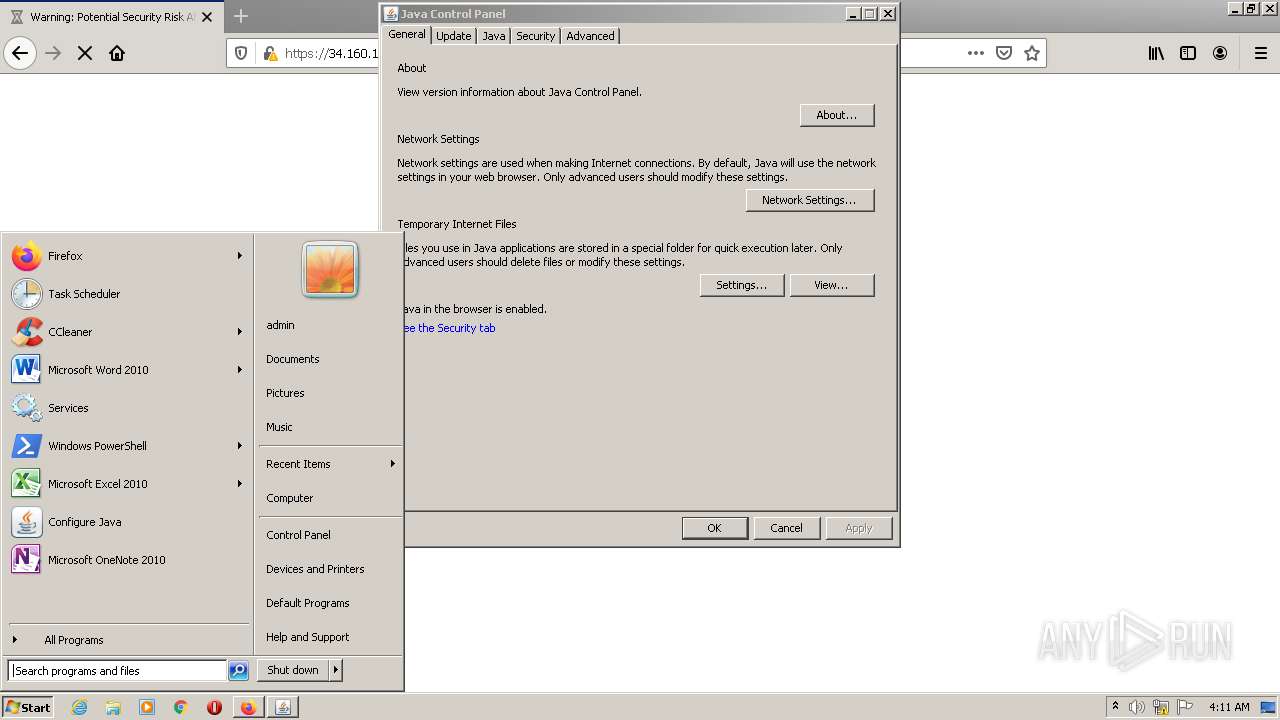Switch to Java tab

point(493,36)
